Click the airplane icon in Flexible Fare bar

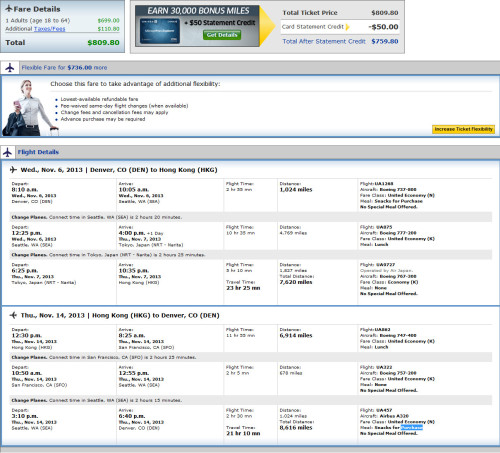point(10,68)
